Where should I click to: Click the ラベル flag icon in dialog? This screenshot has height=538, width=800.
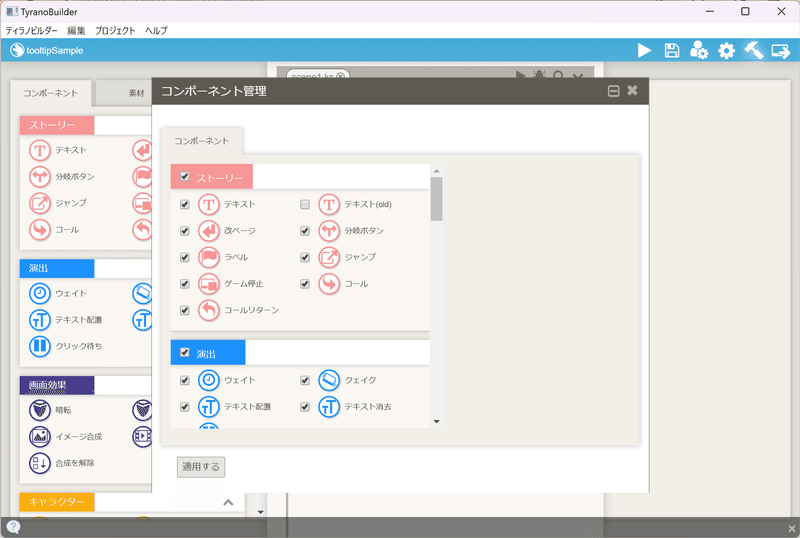point(209,257)
